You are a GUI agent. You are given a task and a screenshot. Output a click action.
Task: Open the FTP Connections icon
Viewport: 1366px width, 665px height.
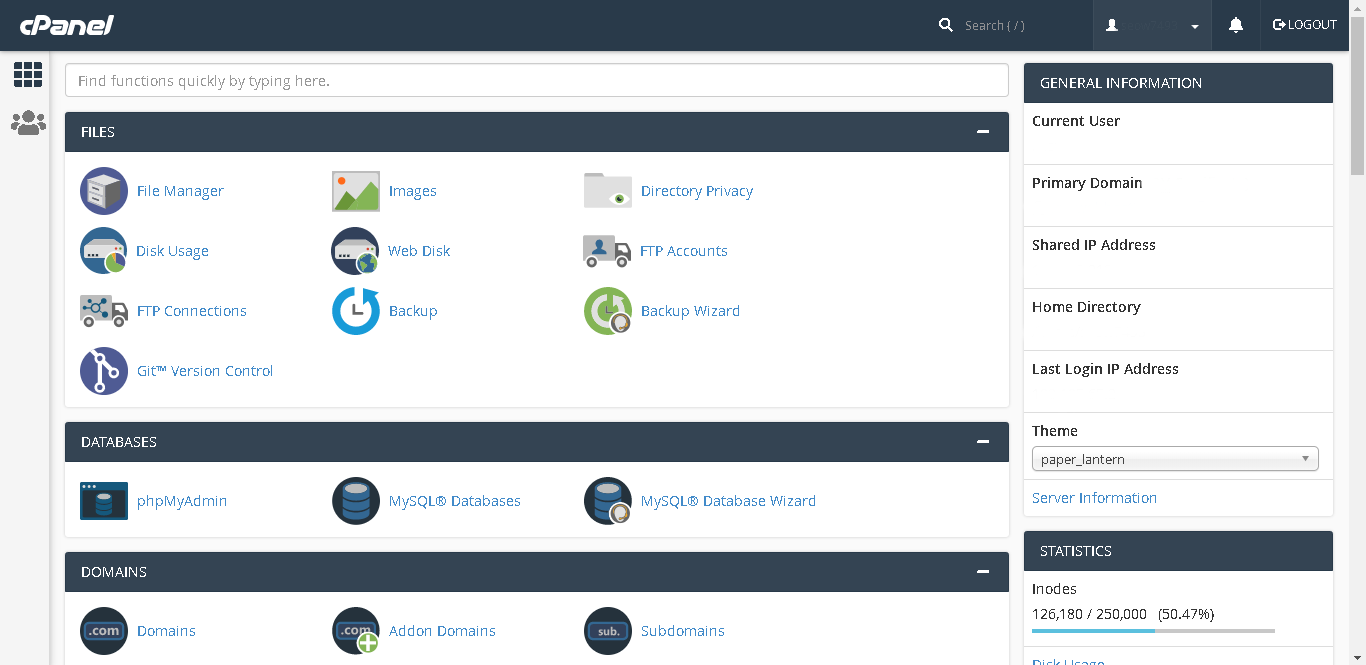coord(104,311)
